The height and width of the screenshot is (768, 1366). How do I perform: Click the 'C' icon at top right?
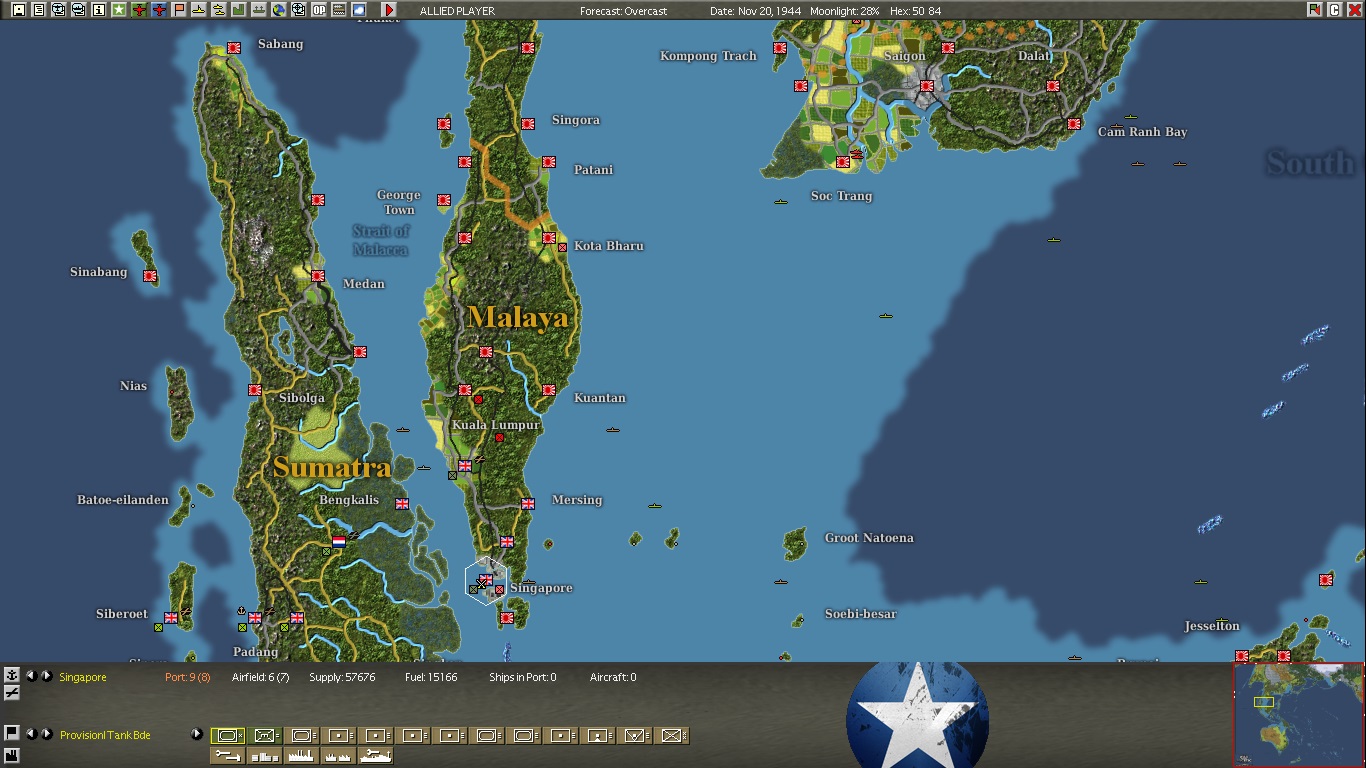pyautogui.click(x=1334, y=10)
